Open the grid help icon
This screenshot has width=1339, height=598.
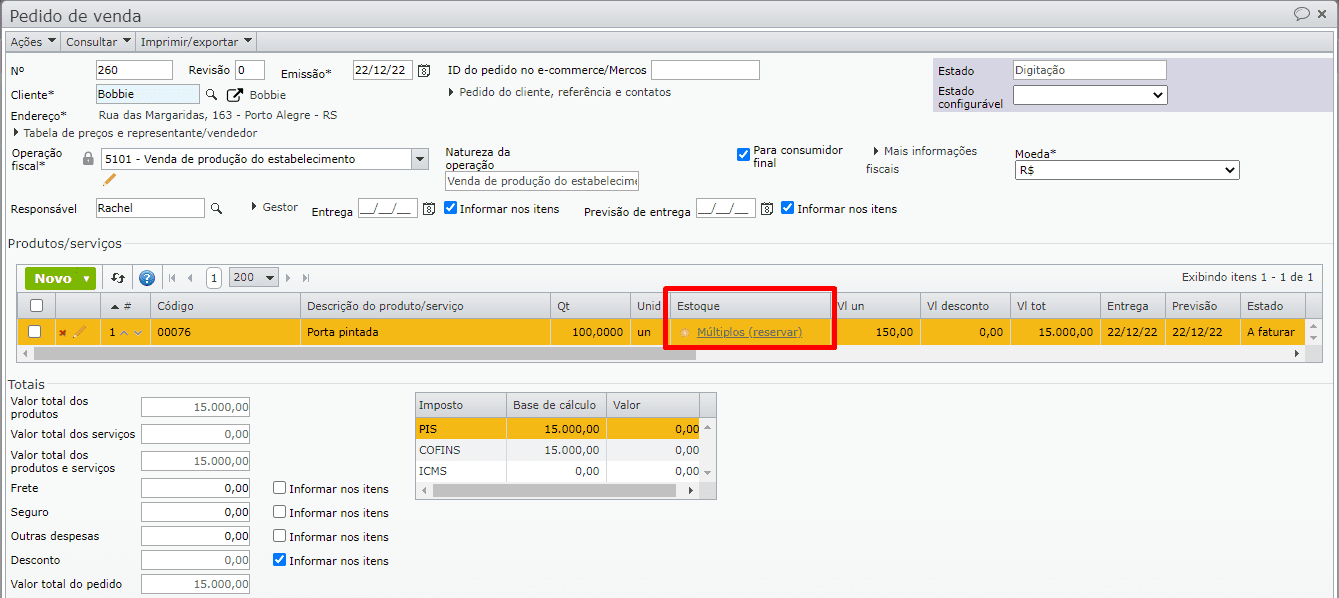147,278
